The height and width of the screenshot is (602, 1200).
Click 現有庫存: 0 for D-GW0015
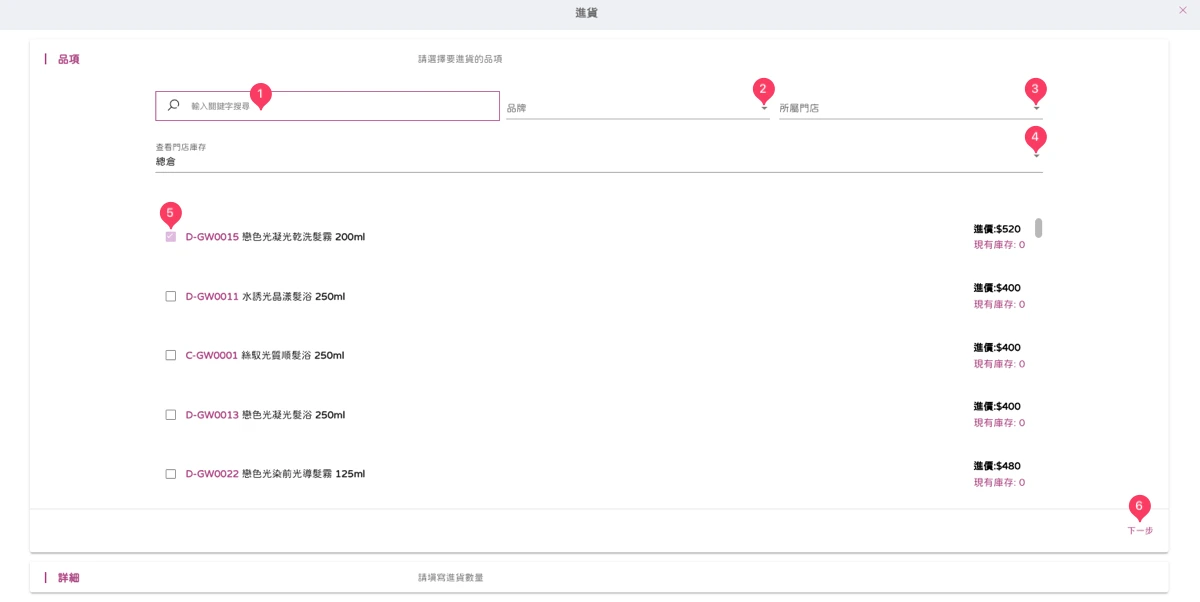click(x=999, y=244)
